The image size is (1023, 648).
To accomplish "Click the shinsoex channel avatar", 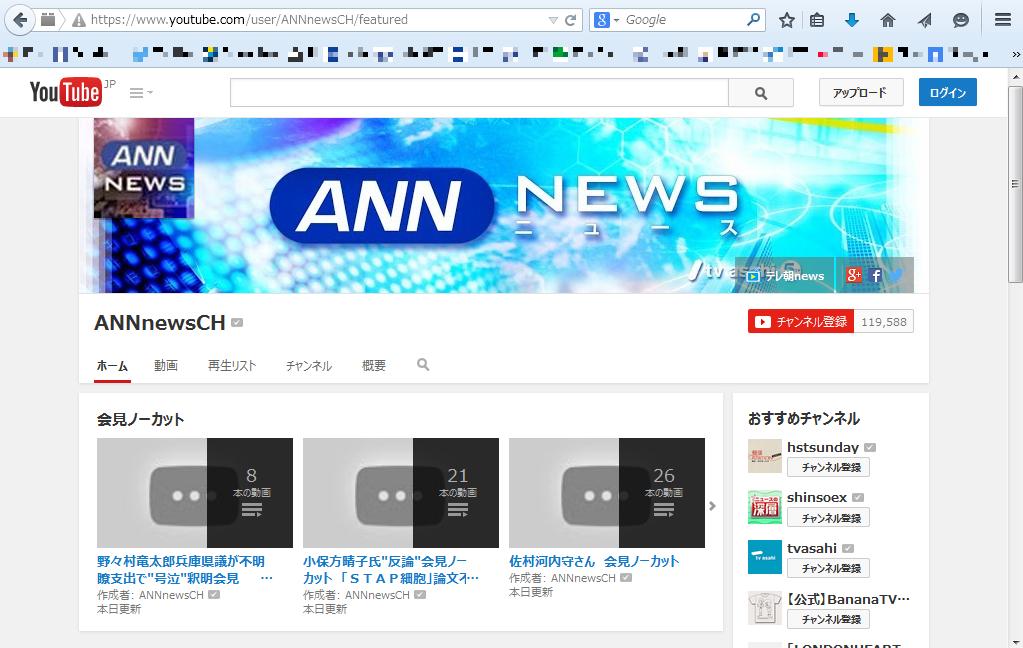I will [x=765, y=506].
